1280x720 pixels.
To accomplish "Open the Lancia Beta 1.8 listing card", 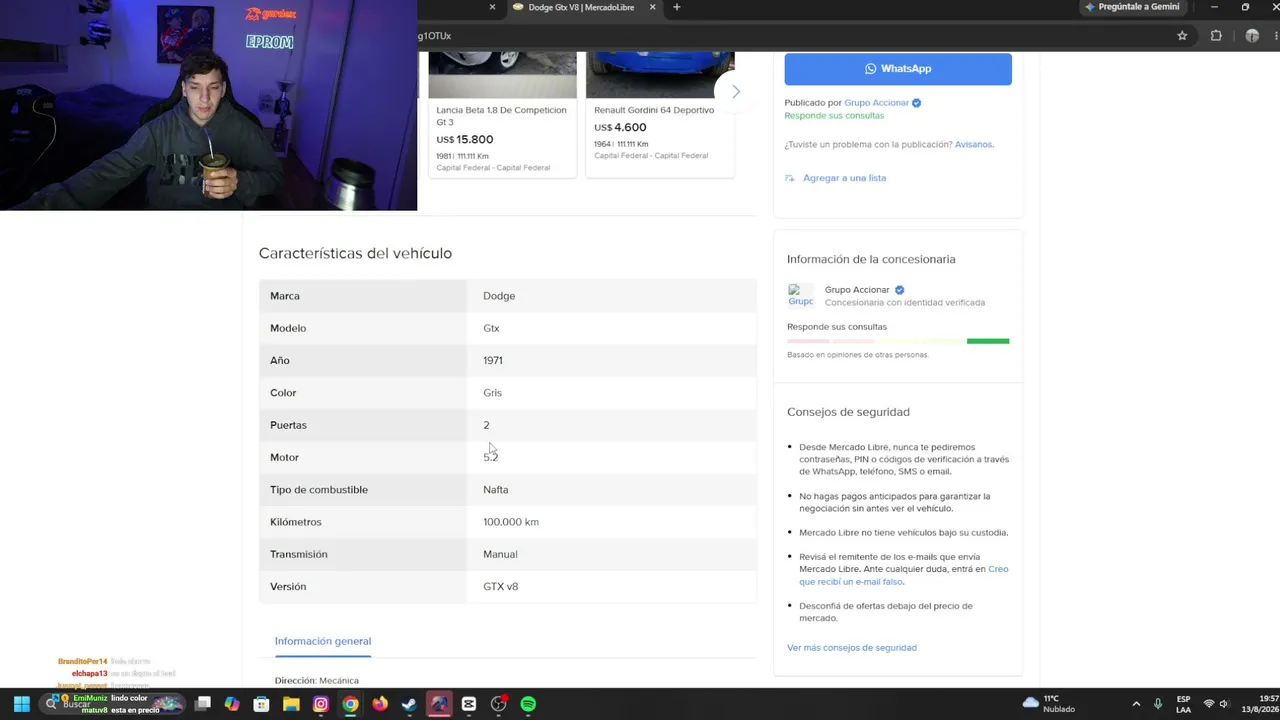I will pos(502,115).
